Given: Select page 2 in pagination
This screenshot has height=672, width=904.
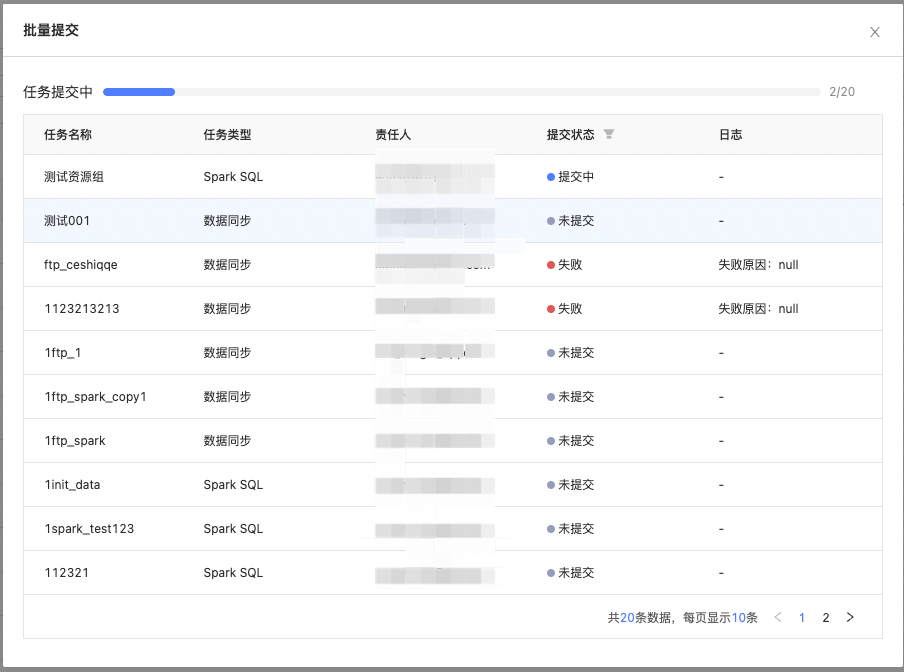Looking at the screenshot, I should point(826,618).
